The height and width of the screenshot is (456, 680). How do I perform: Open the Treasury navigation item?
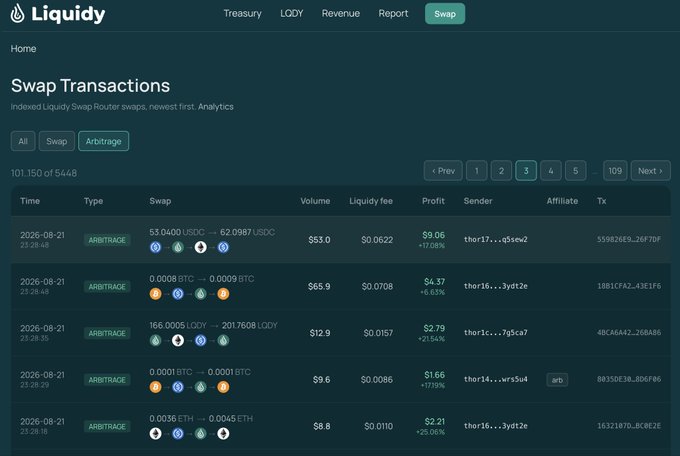coord(242,13)
